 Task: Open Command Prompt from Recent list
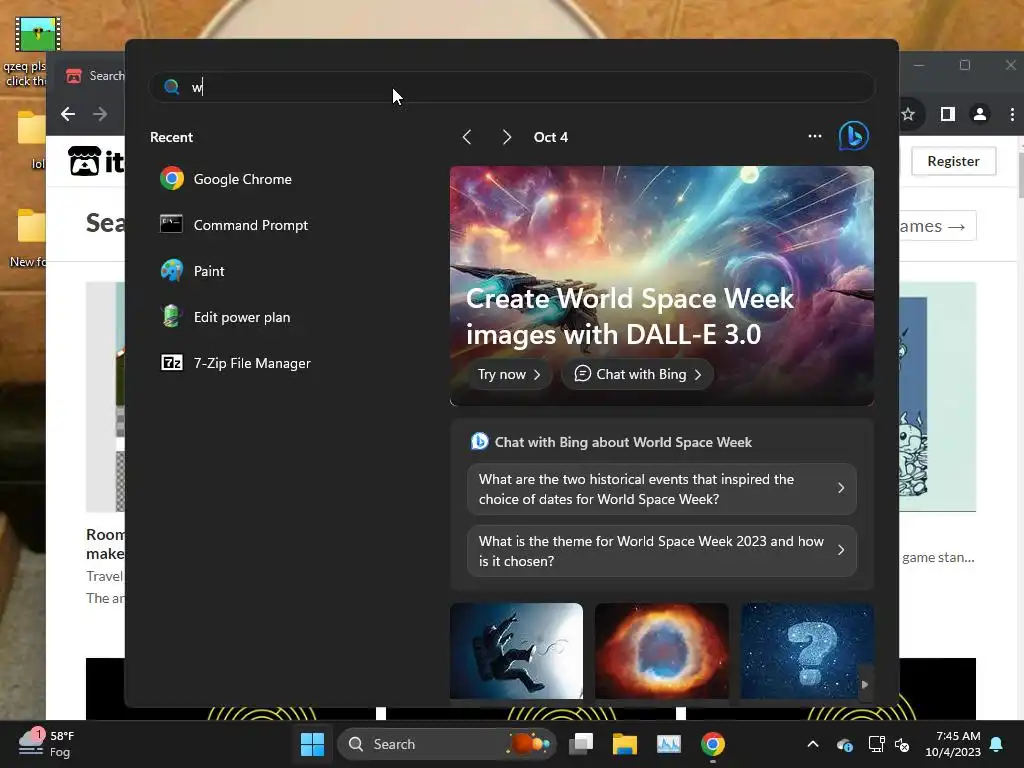click(234, 225)
